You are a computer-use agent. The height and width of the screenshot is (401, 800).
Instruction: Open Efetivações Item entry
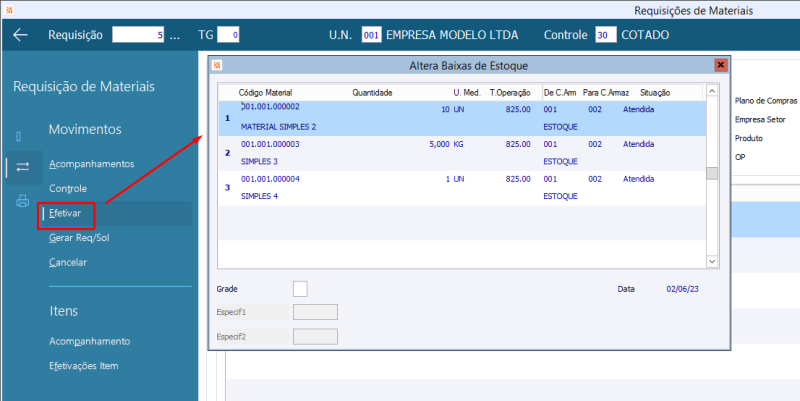click(84, 366)
